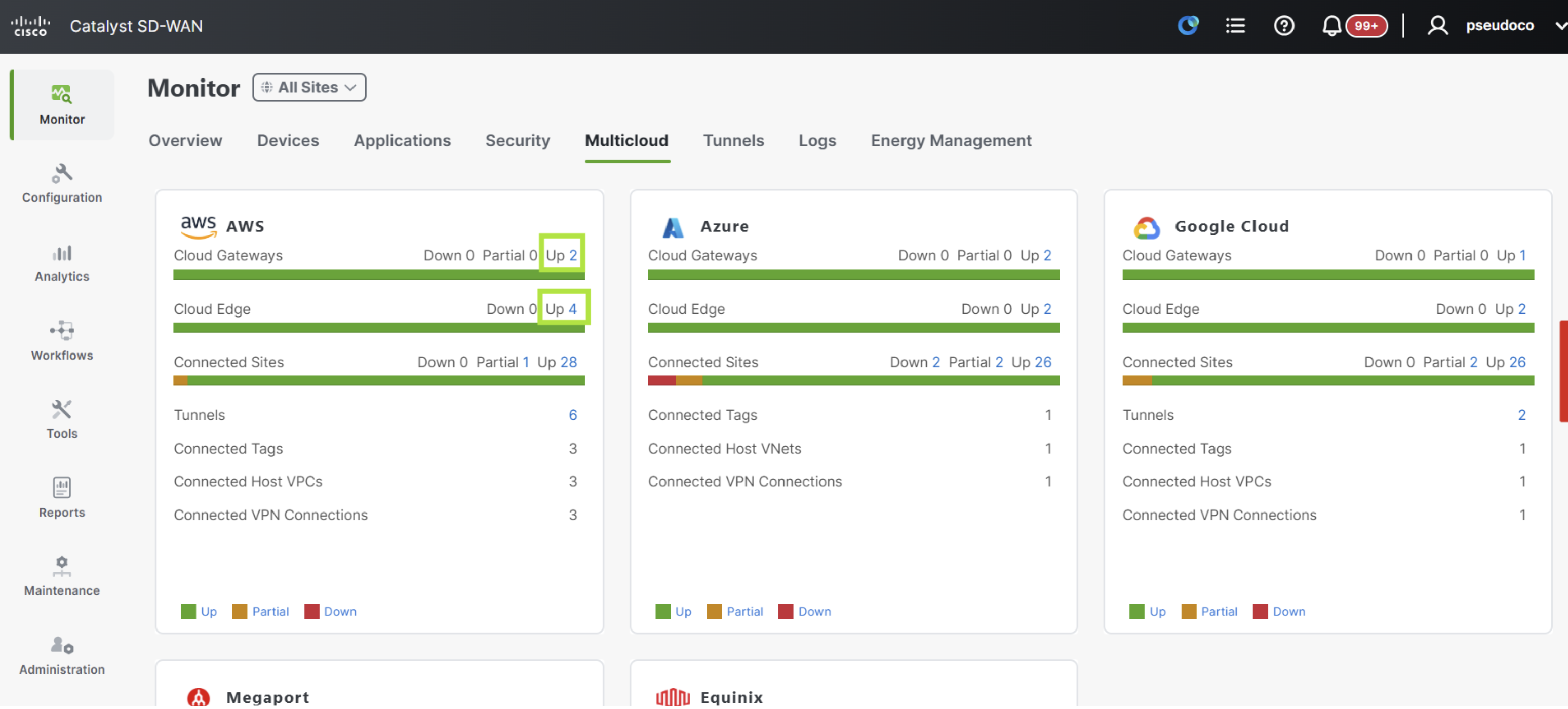Expand the All Sites dropdown
Image resolution: width=1568 pixels, height=709 pixels.
tap(309, 88)
